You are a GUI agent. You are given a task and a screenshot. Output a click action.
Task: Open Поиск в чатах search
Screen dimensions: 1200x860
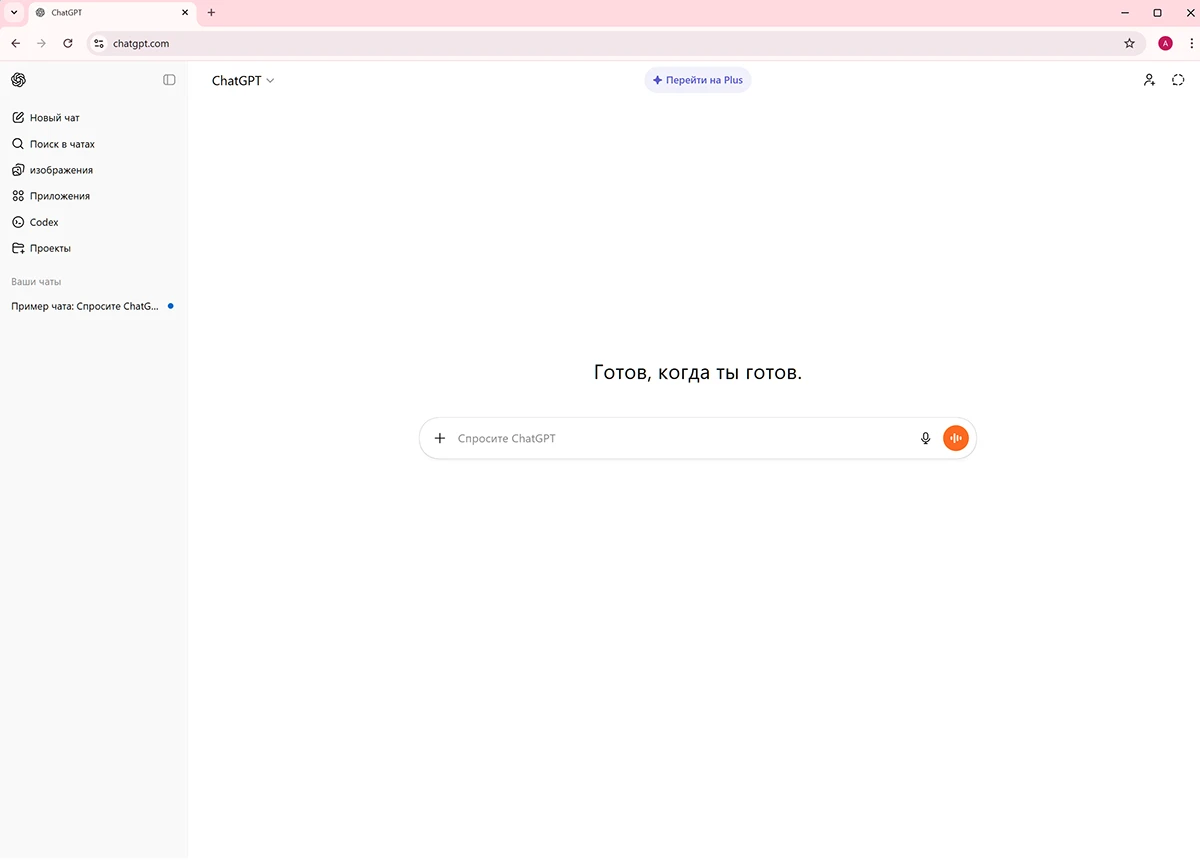61,144
